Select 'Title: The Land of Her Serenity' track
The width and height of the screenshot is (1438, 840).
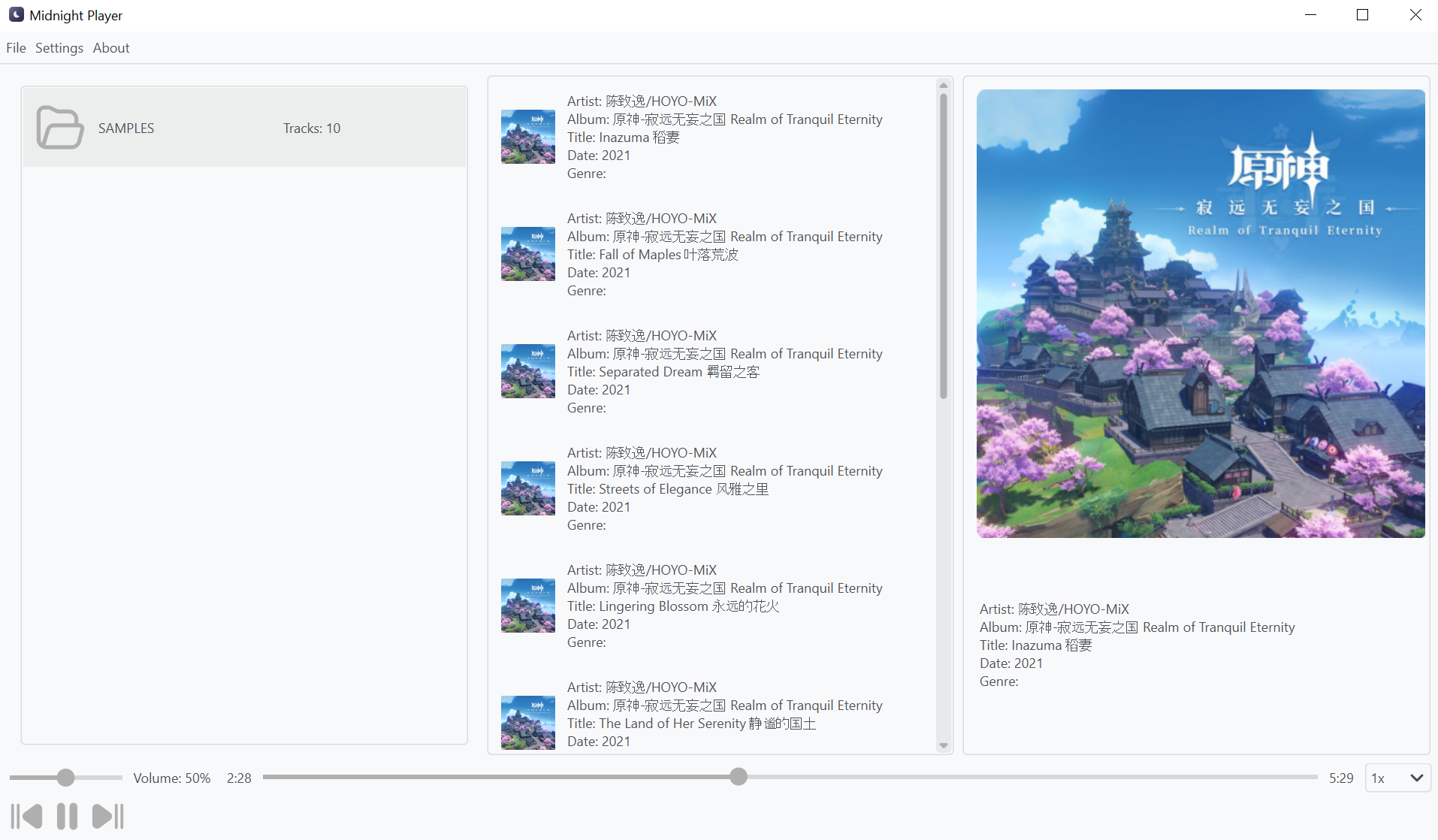pos(692,724)
